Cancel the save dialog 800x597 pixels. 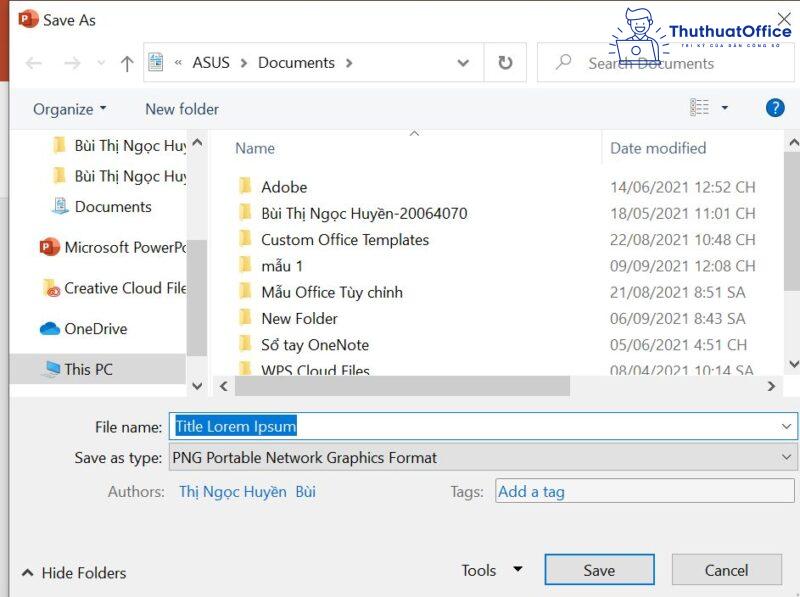pos(727,569)
